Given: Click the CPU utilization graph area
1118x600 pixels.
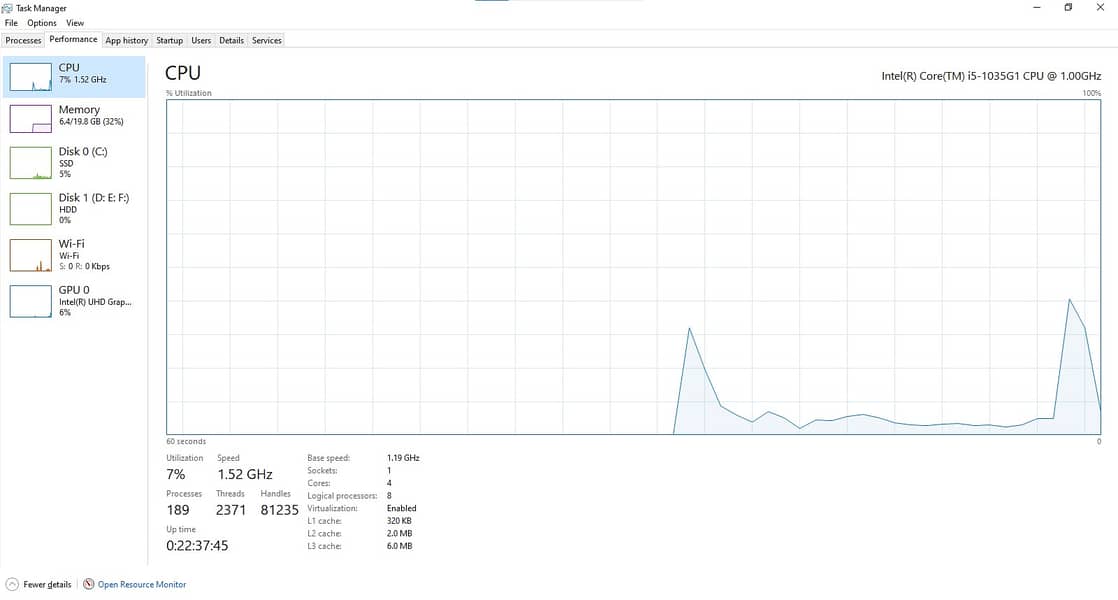Looking at the screenshot, I should click(x=634, y=267).
